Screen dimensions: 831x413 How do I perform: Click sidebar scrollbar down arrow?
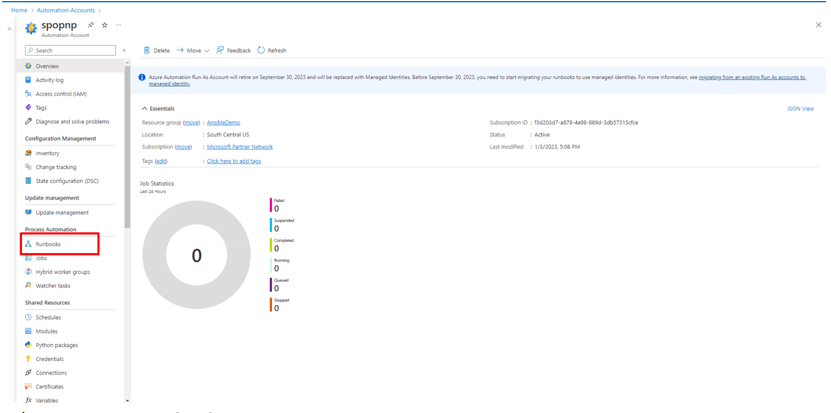[127, 401]
